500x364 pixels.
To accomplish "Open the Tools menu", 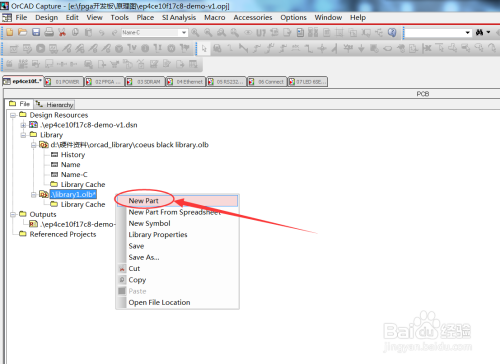I will tap(119, 17).
